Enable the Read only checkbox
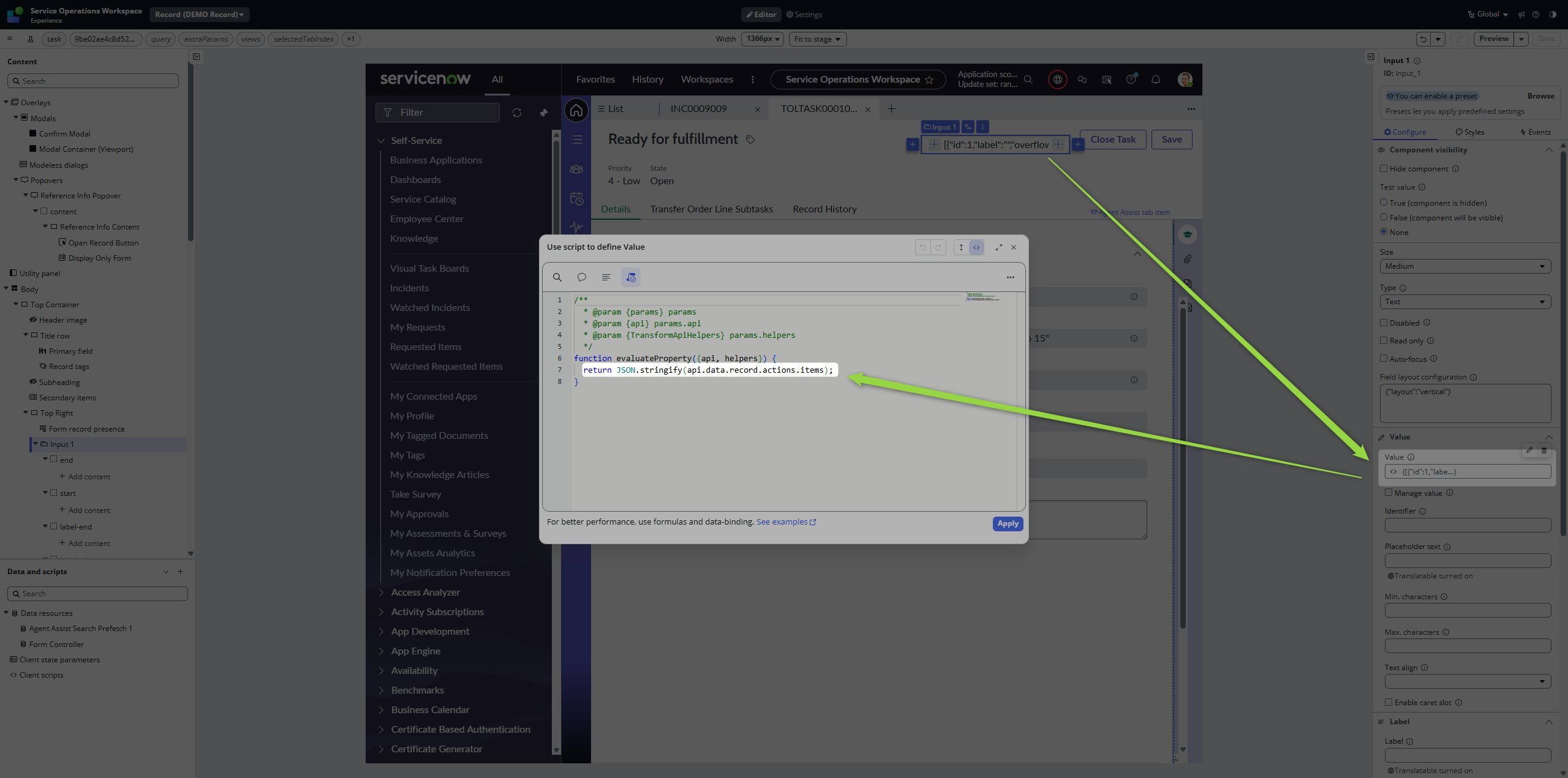The image size is (1568, 778). pos(1383,340)
